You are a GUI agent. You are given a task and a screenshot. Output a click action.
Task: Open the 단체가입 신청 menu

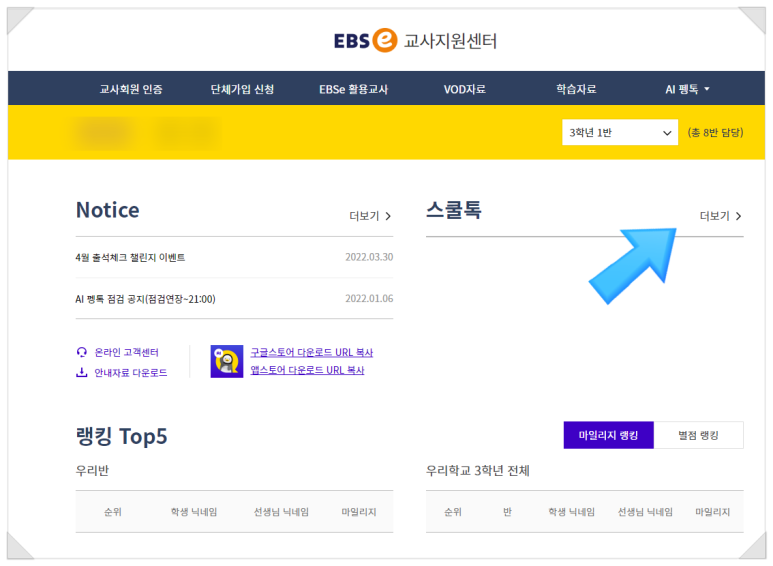[x=242, y=89]
